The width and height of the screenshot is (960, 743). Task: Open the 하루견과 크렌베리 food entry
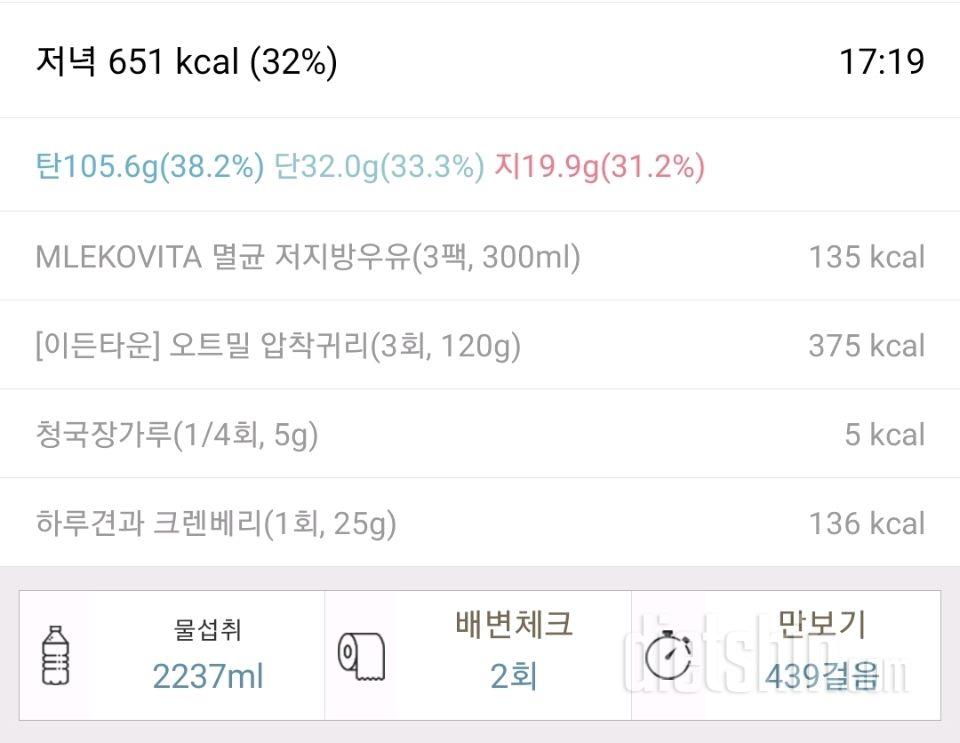pyautogui.click(x=216, y=523)
